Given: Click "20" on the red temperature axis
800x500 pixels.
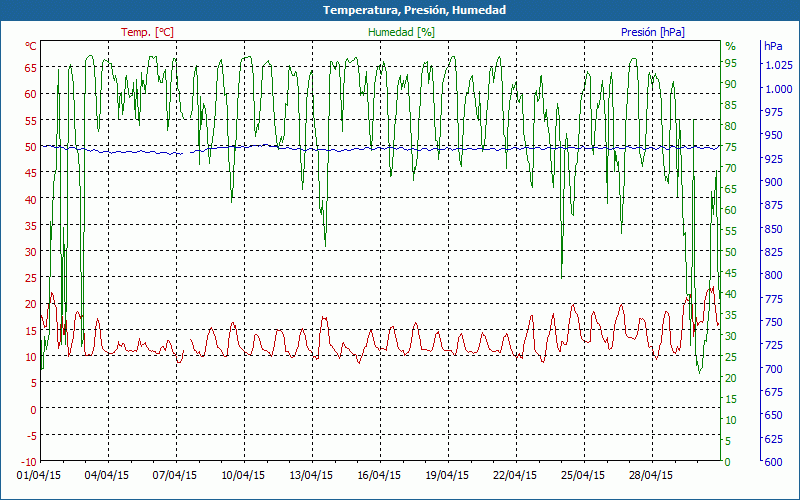Looking at the screenshot, I should 31,304.
